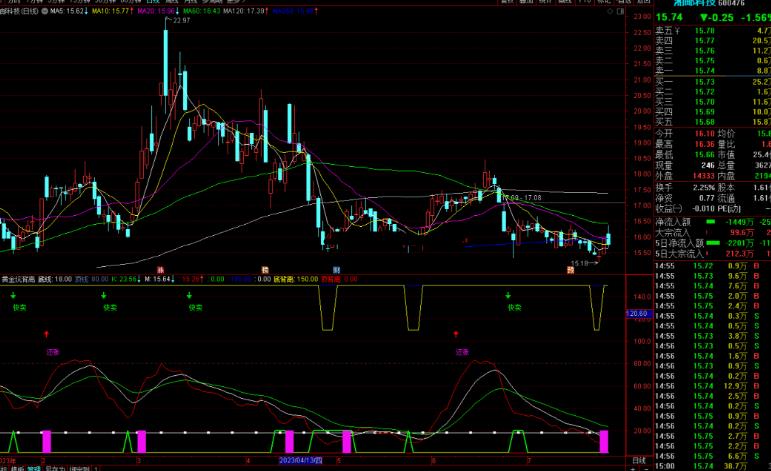
Task: Click the 最低 15.66 low price
Action: click(x=704, y=154)
